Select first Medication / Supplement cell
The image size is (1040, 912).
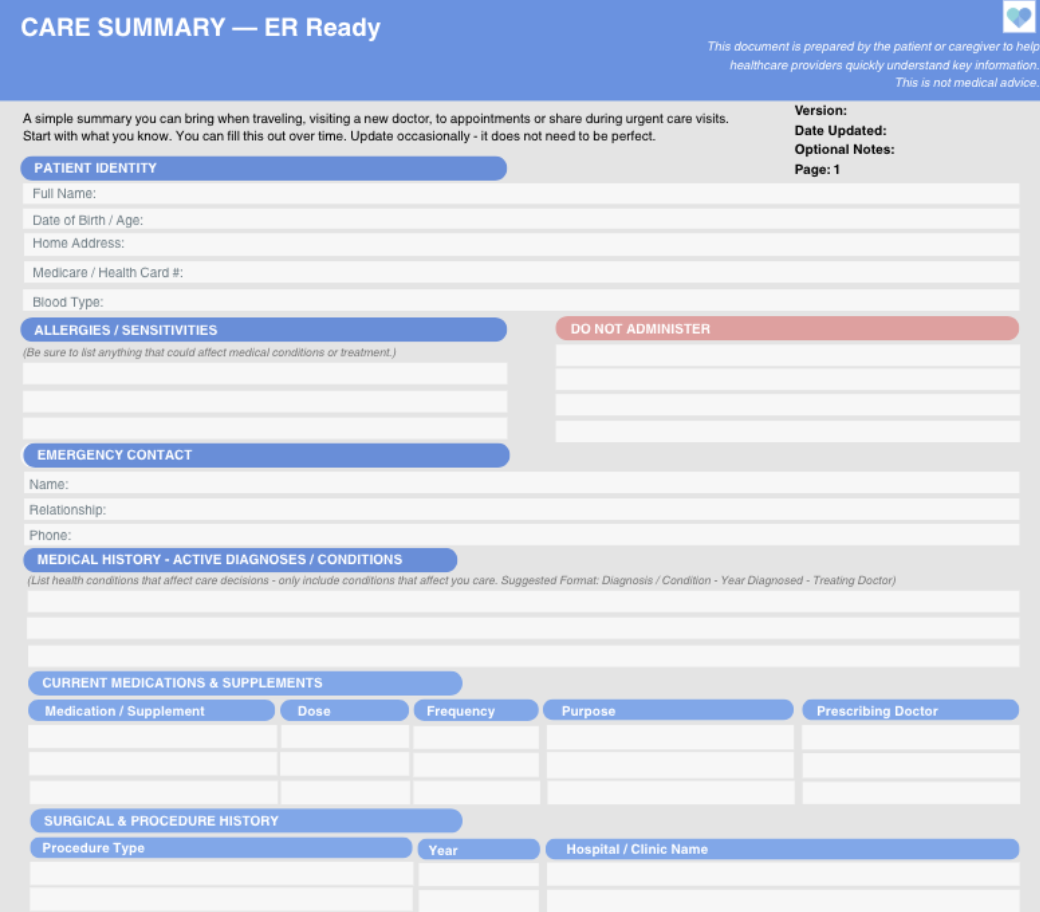pos(153,737)
